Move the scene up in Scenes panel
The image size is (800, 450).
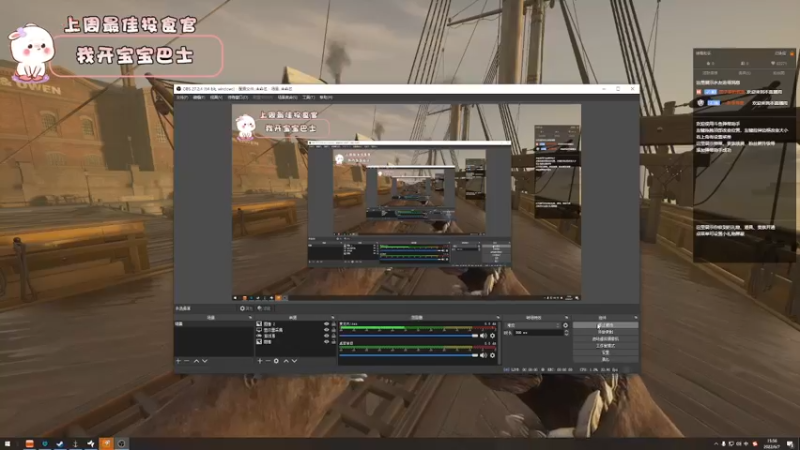196,361
